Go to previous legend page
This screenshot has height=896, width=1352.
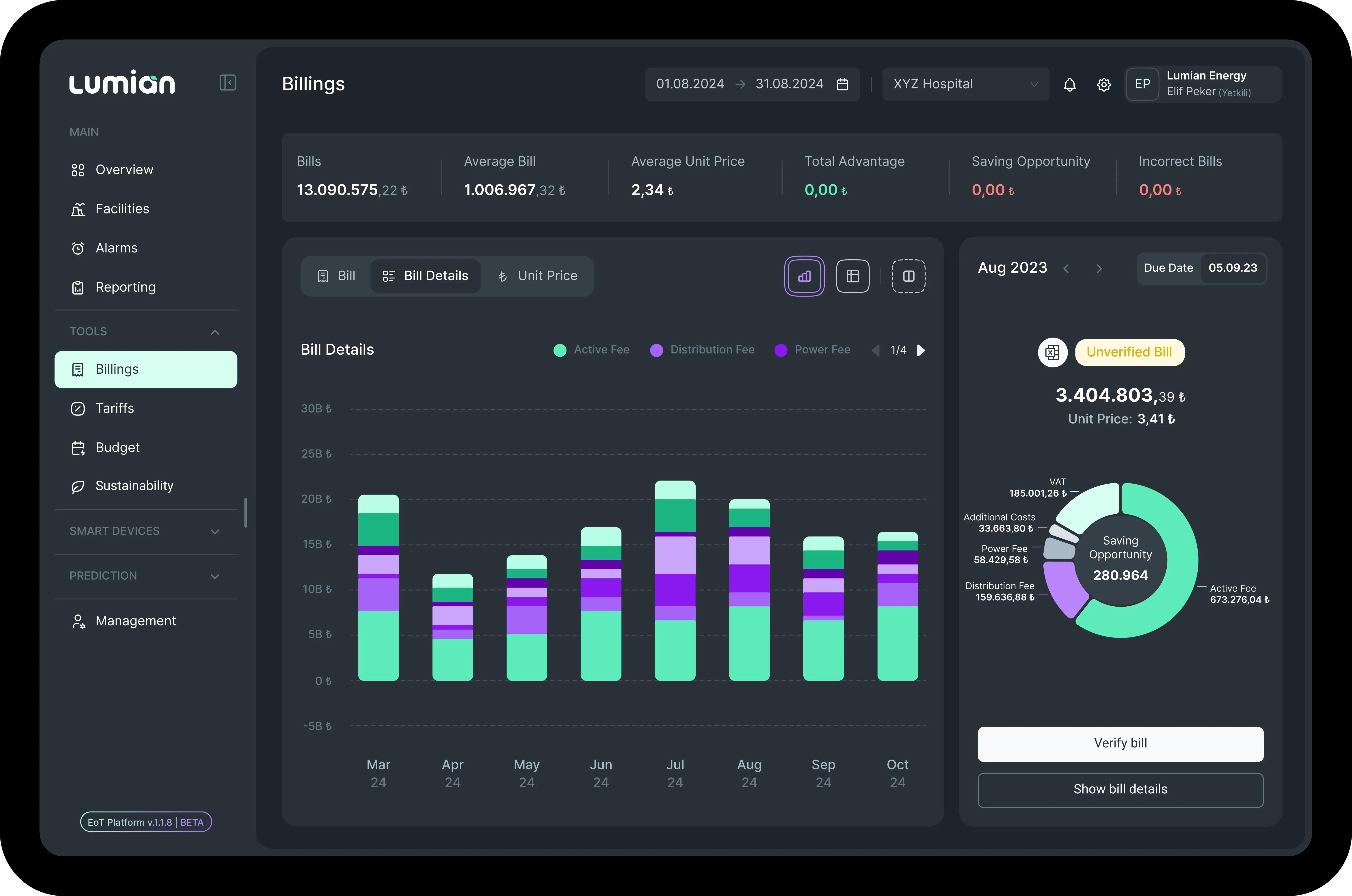(875, 350)
